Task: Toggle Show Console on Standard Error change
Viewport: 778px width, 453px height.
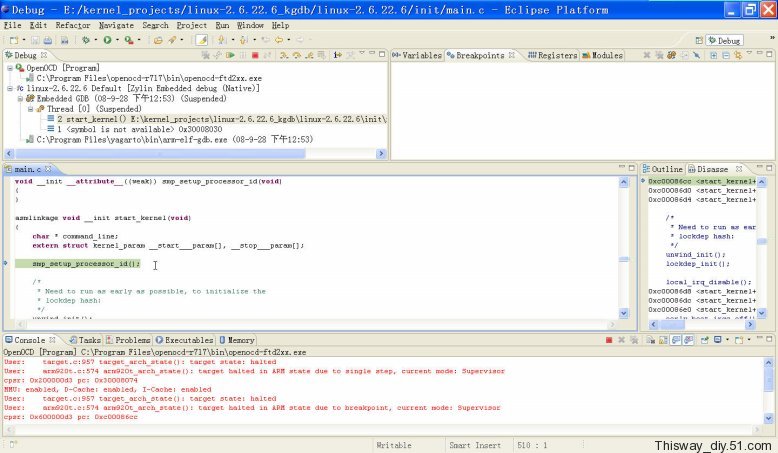Action: click(688, 340)
